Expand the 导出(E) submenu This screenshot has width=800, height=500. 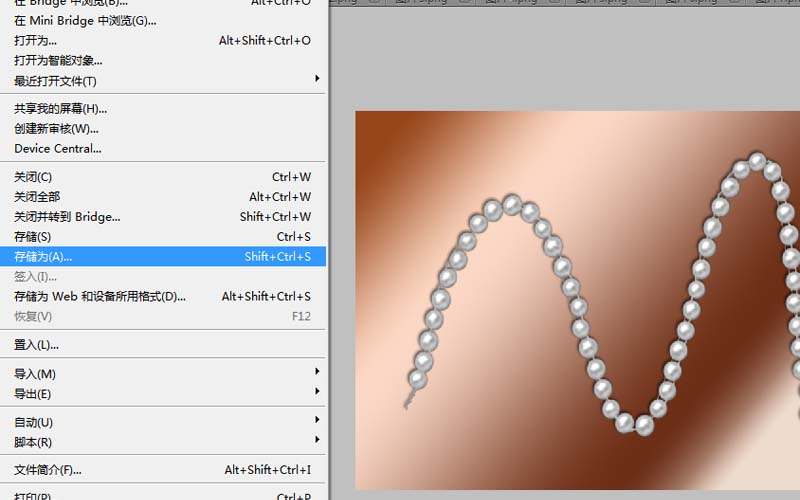163,394
